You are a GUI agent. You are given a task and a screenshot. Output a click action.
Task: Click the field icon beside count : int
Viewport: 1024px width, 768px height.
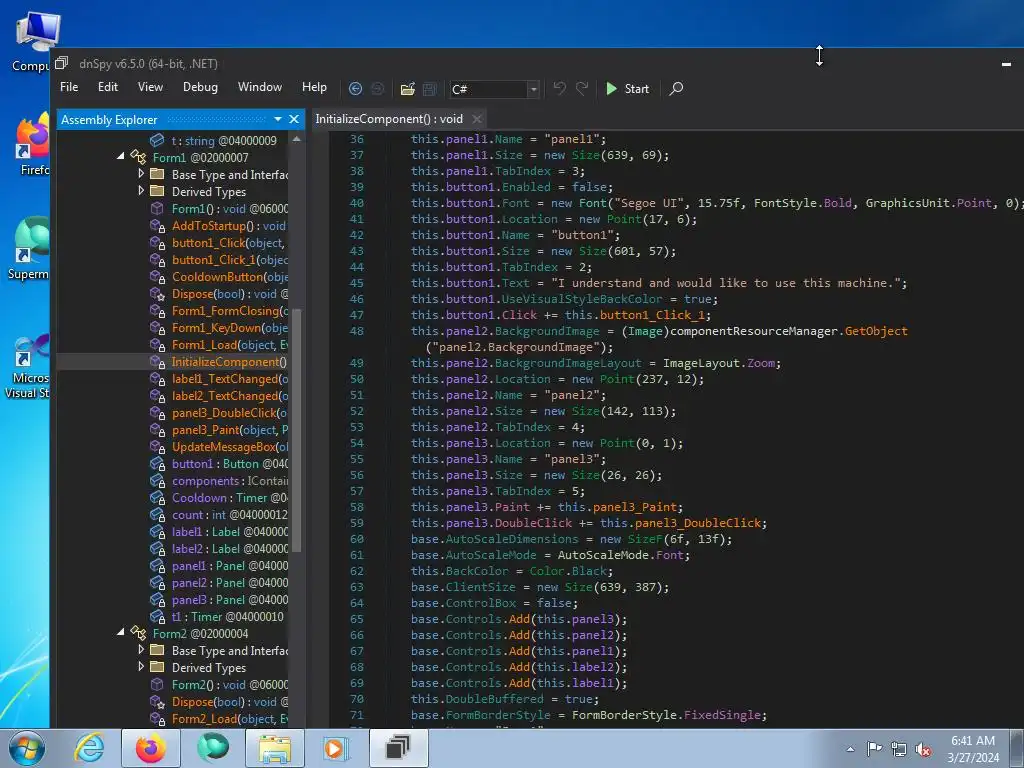[157, 515]
